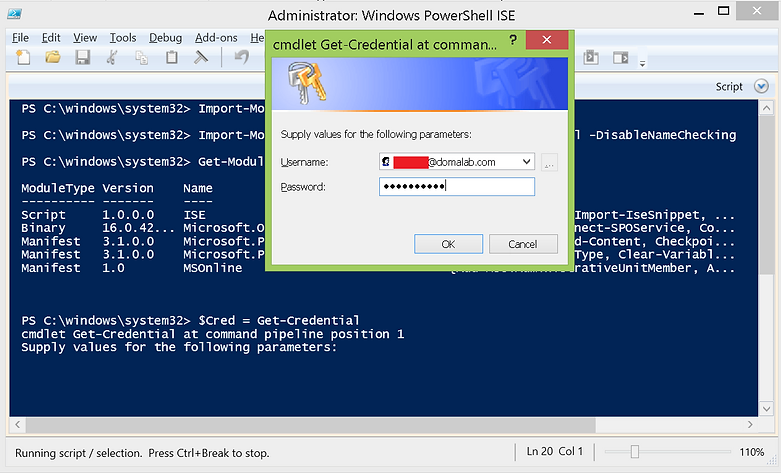781x473 pixels.
Task: Close the Get-Credential dialog
Action: click(x=547, y=40)
